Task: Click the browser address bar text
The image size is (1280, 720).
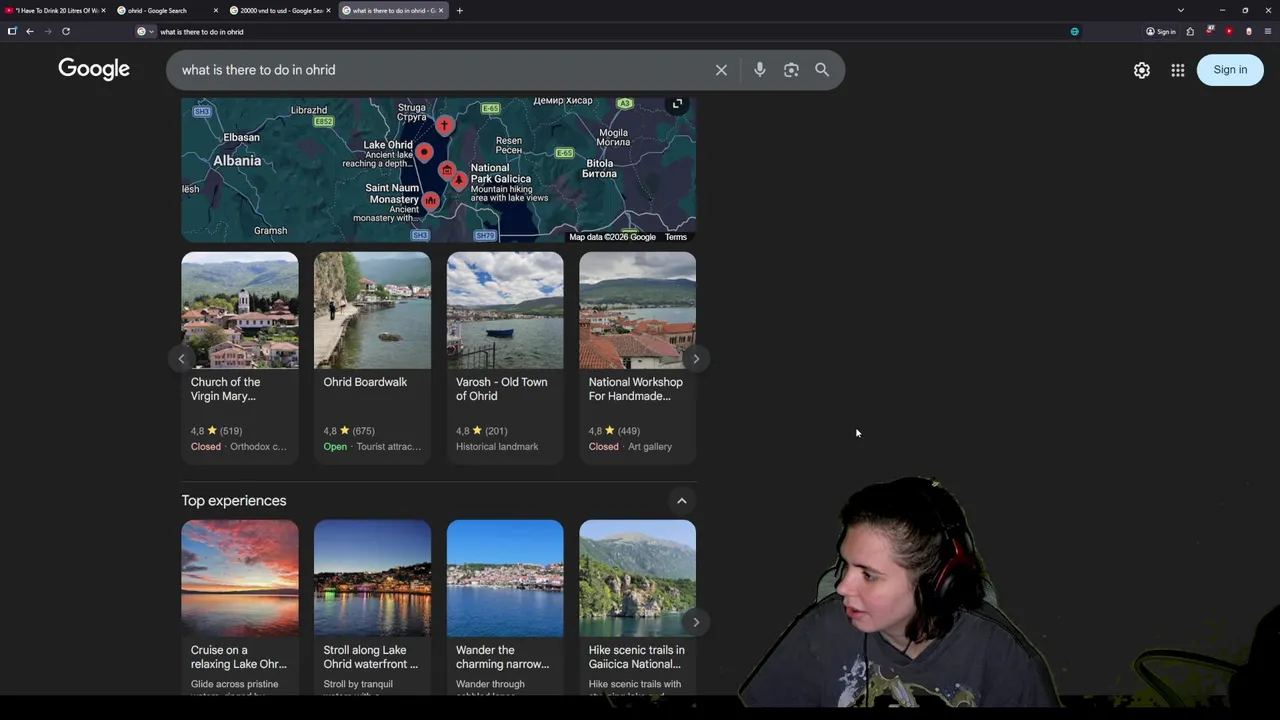Action: (x=202, y=31)
